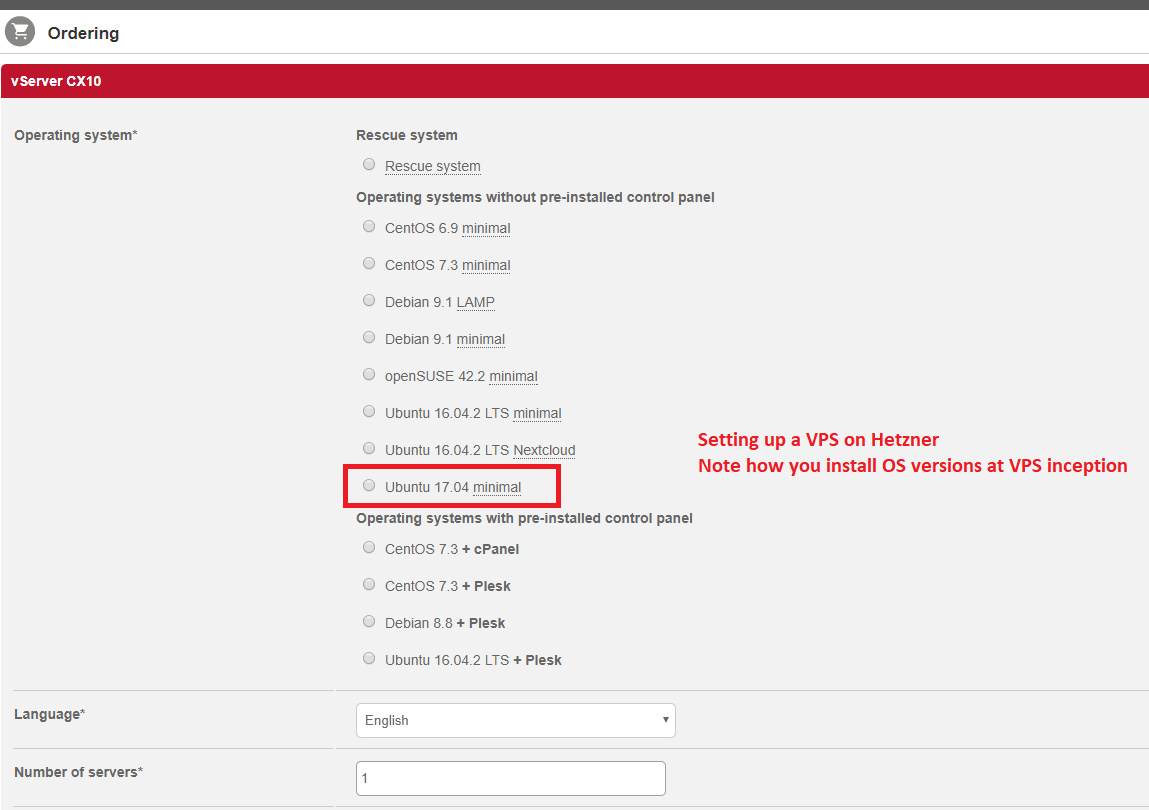Image resolution: width=1149 pixels, height=810 pixels.
Task: Select Ubuntu 16.04.2 LTS Nextcloud radio
Action: pyautogui.click(x=369, y=448)
